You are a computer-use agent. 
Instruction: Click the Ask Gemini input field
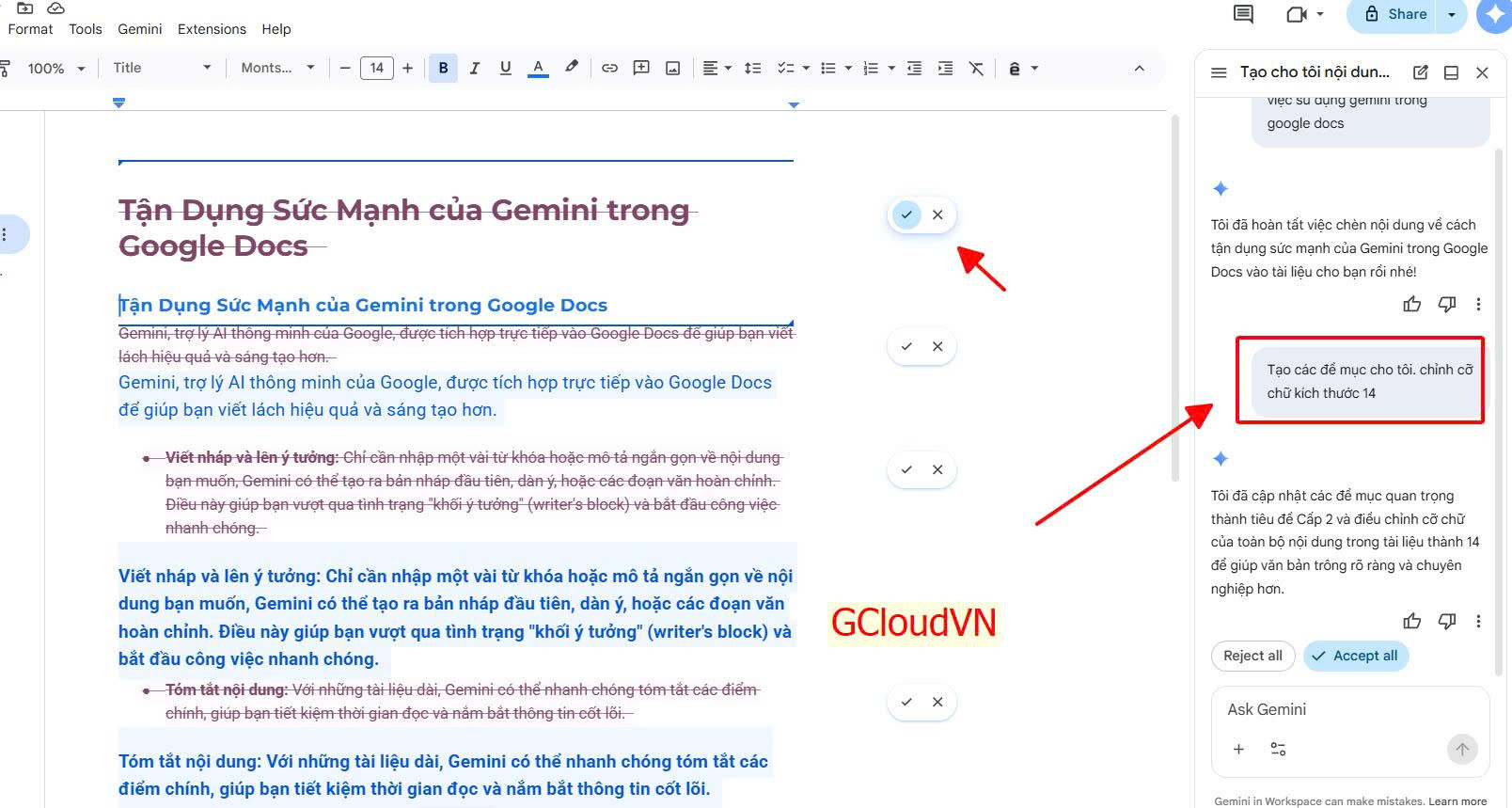1350,709
